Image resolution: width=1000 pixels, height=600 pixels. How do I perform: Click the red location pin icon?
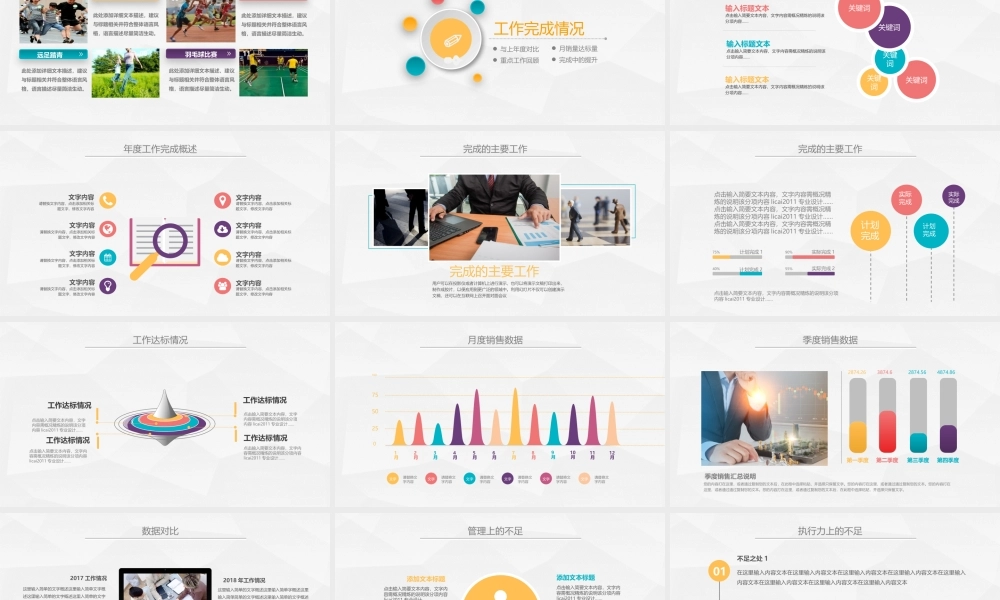pyautogui.click(x=222, y=200)
